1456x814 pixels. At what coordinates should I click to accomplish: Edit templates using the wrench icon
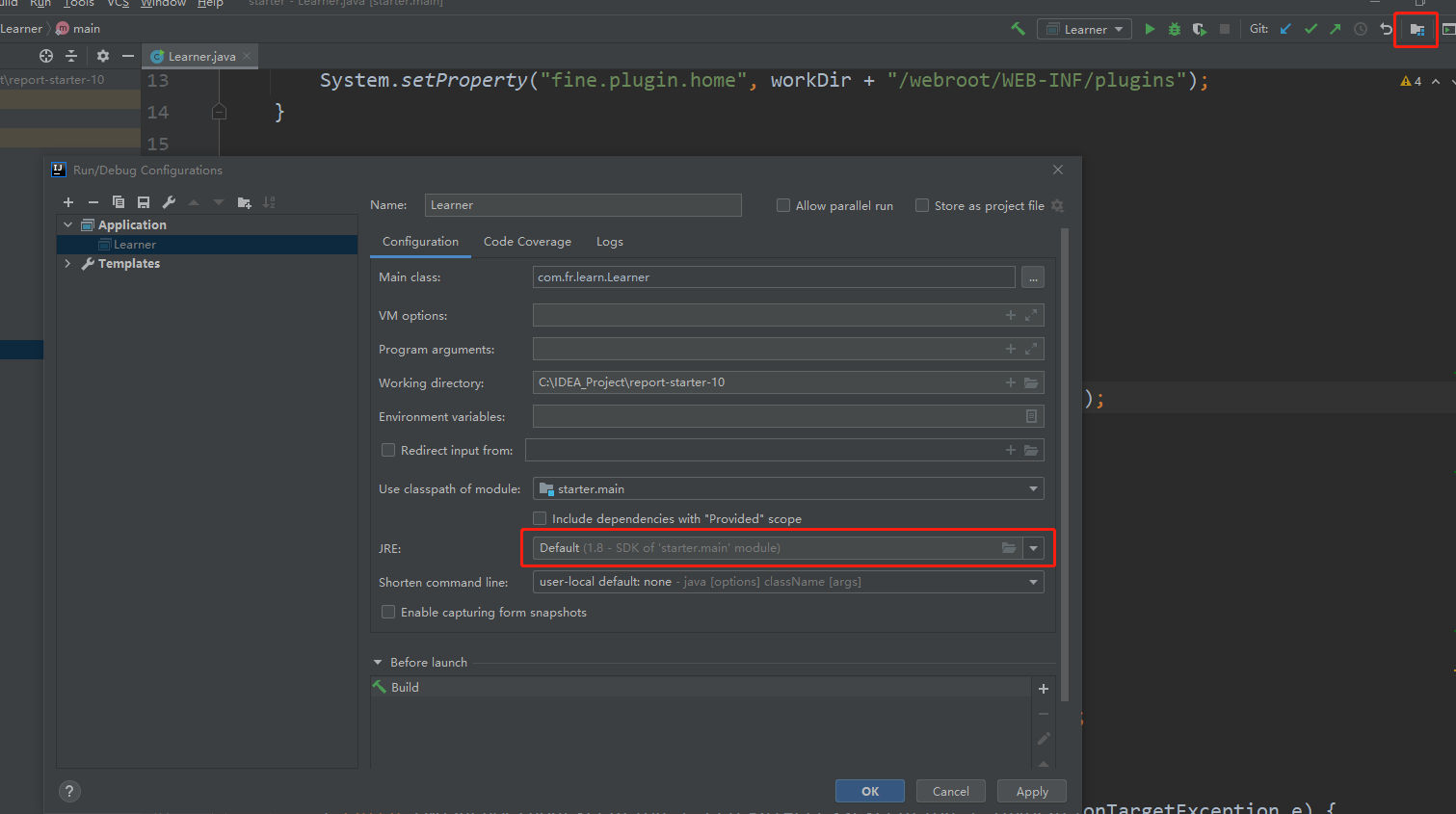coord(169,202)
